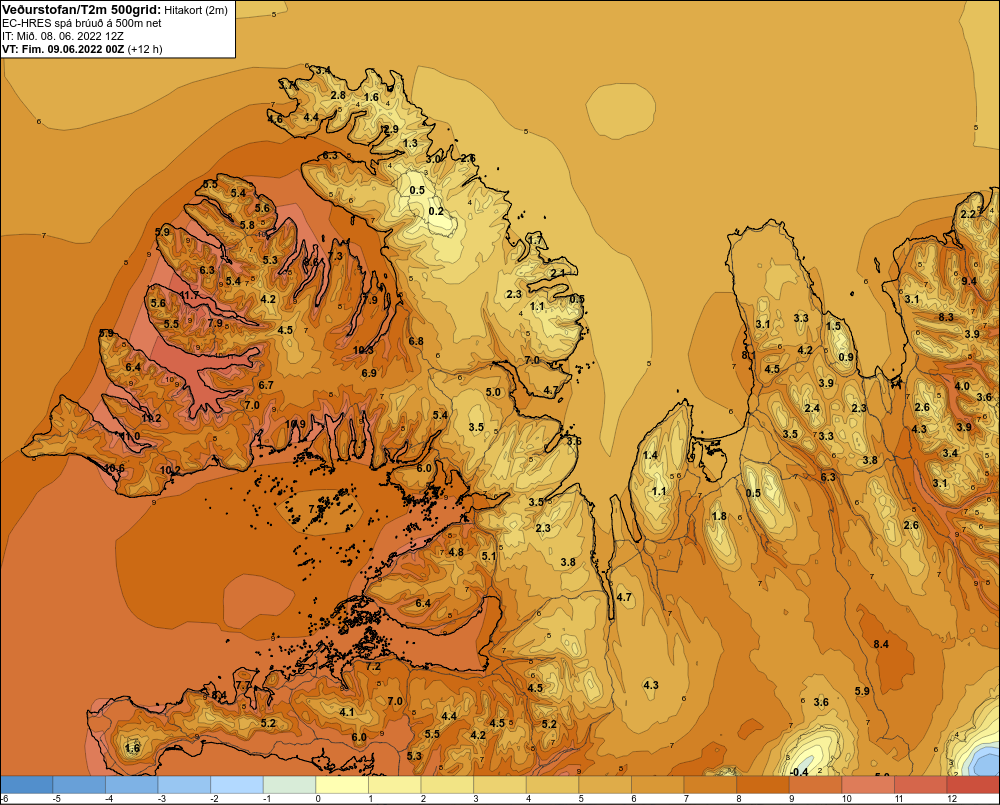Viewport: 1000px width, 805px height.
Task: Click the 7.2 temperature value
Action: [372, 667]
